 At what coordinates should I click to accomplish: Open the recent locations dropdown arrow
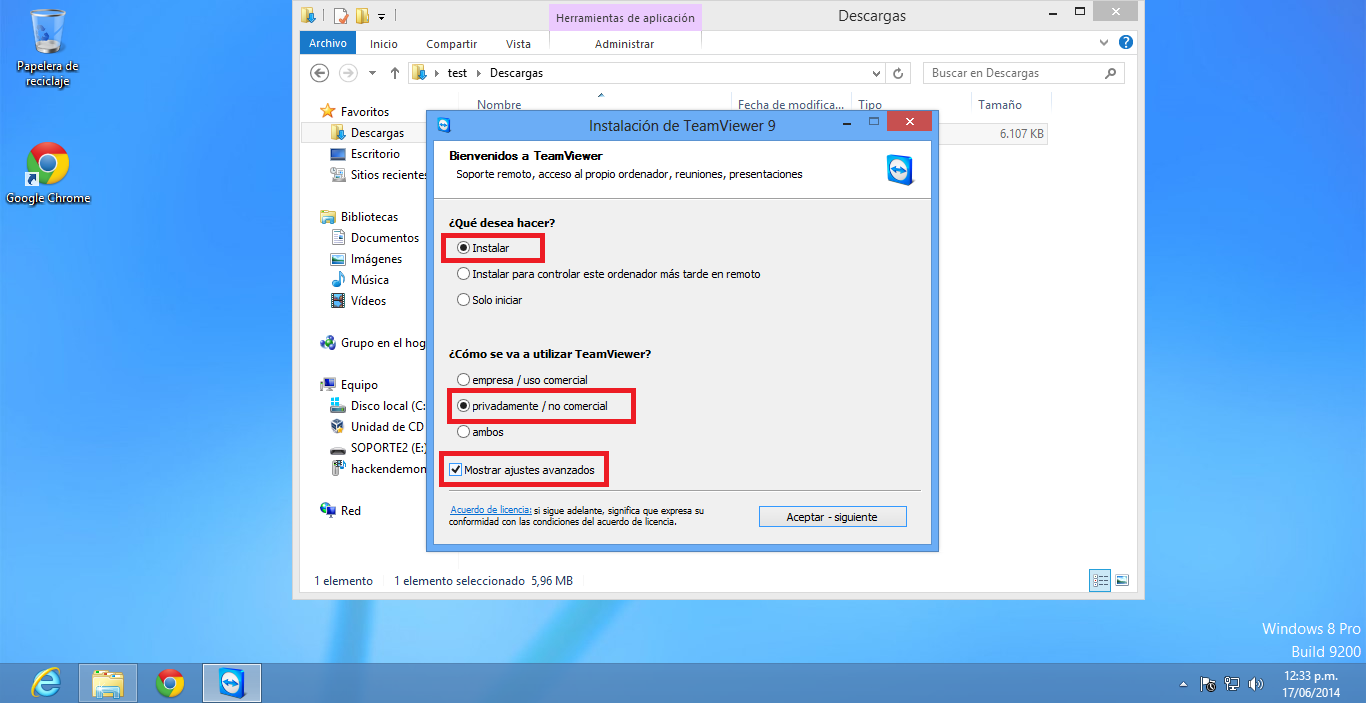[x=372, y=73]
